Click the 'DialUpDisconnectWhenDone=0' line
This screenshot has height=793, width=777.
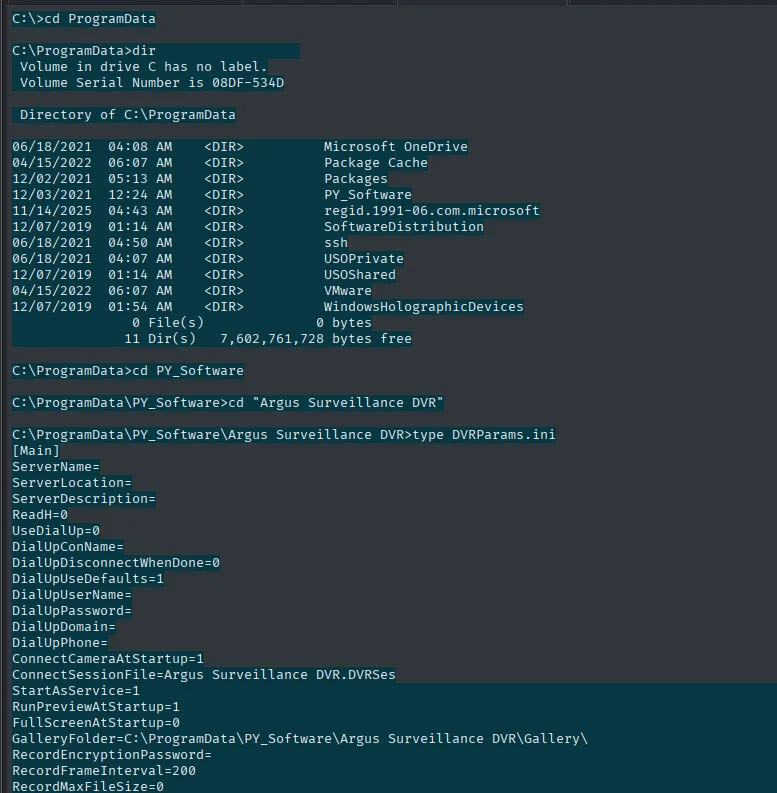[116, 563]
